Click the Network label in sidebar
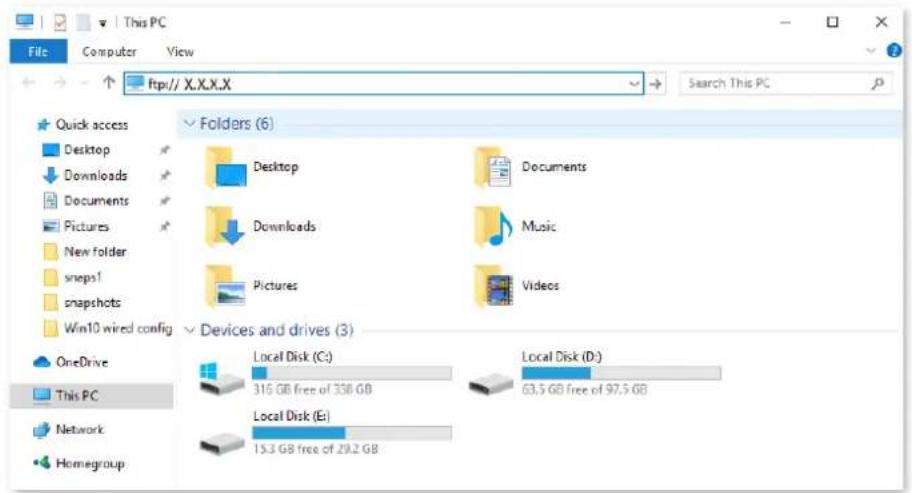 (79, 430)
